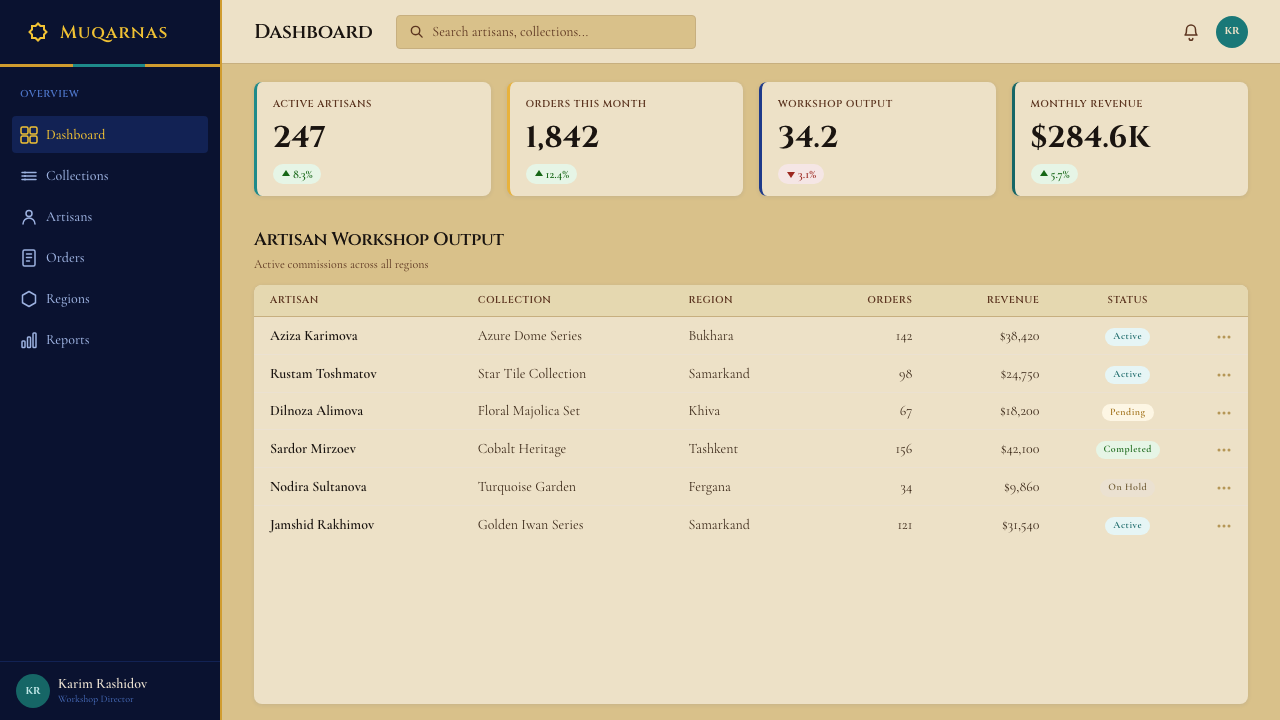Click the Azure Dome Series collection
This screenshot has height=720, width=1280.
(x=530, y=336)
